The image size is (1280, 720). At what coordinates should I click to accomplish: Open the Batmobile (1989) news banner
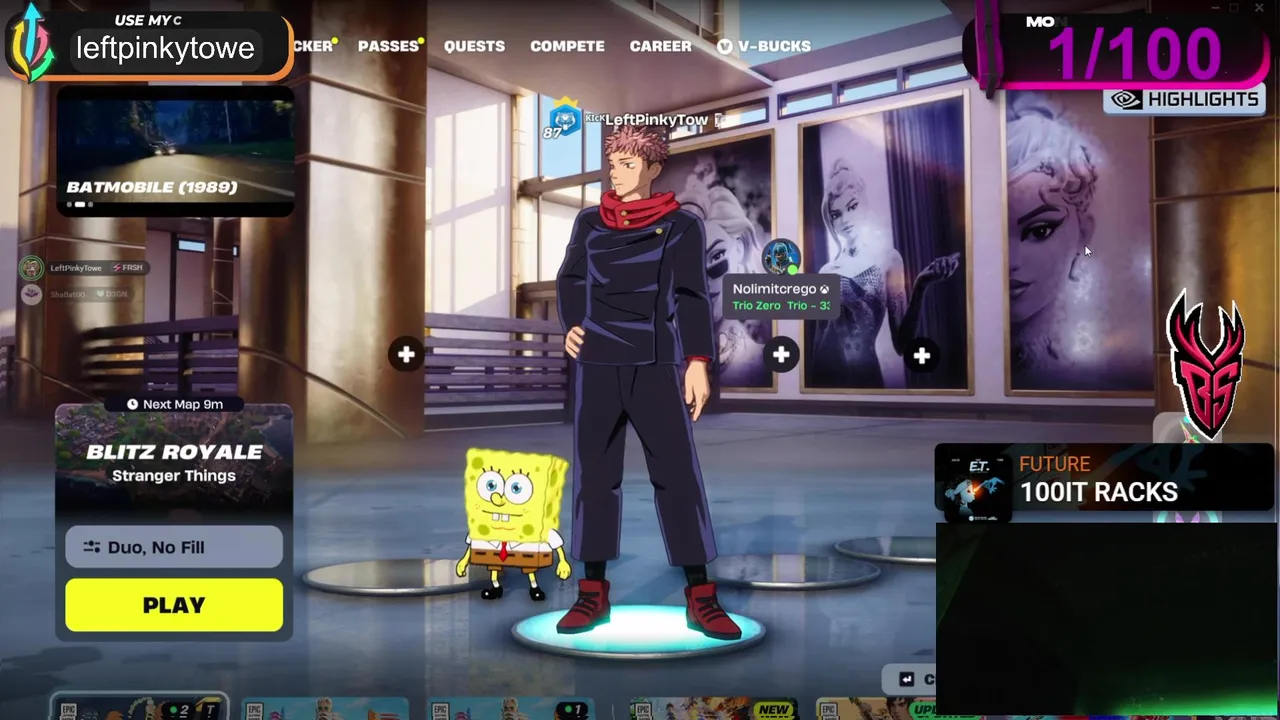[x=175, y=150]
